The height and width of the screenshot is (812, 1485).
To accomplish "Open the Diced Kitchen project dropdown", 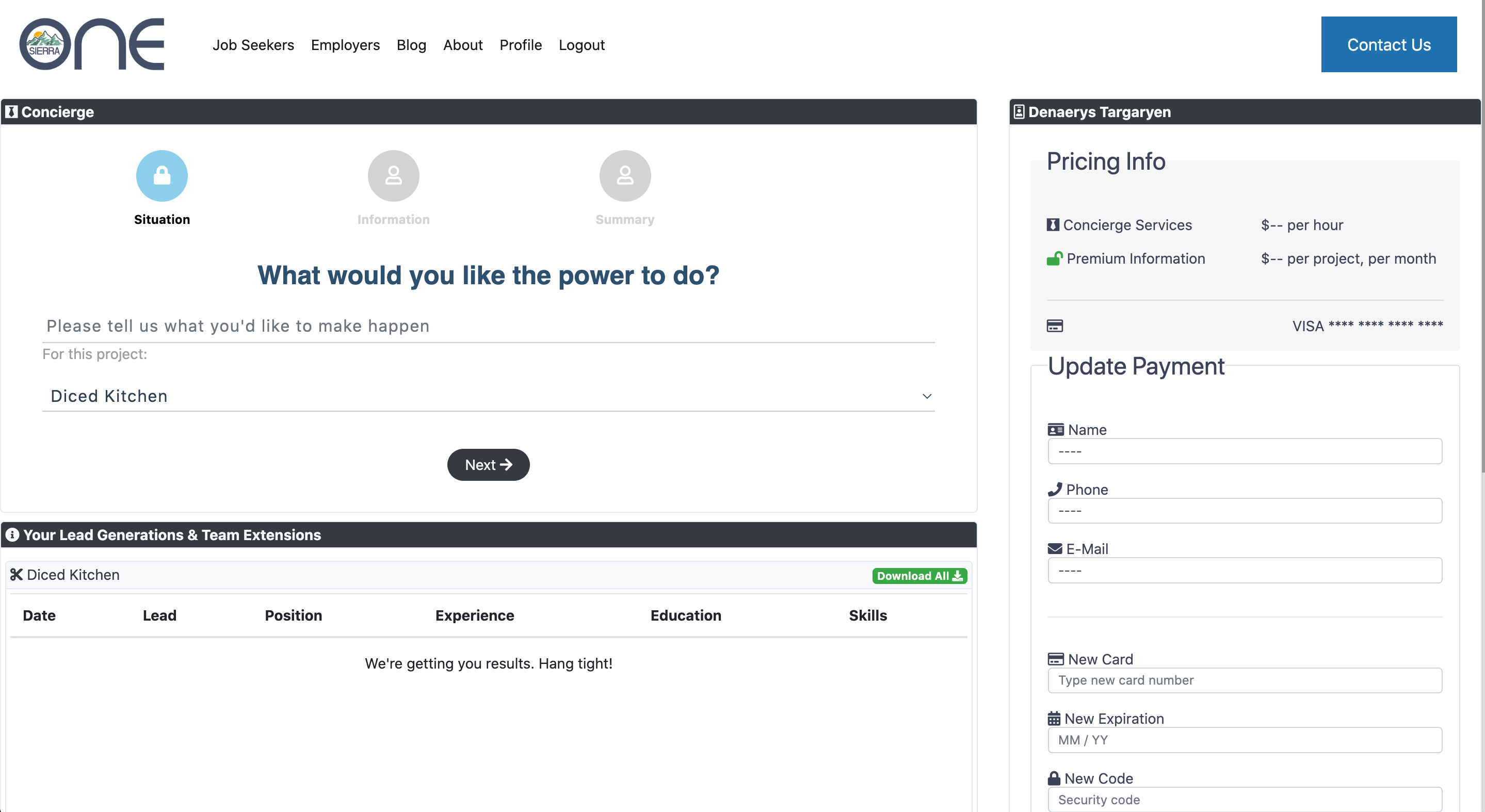I will click(488, 396).
